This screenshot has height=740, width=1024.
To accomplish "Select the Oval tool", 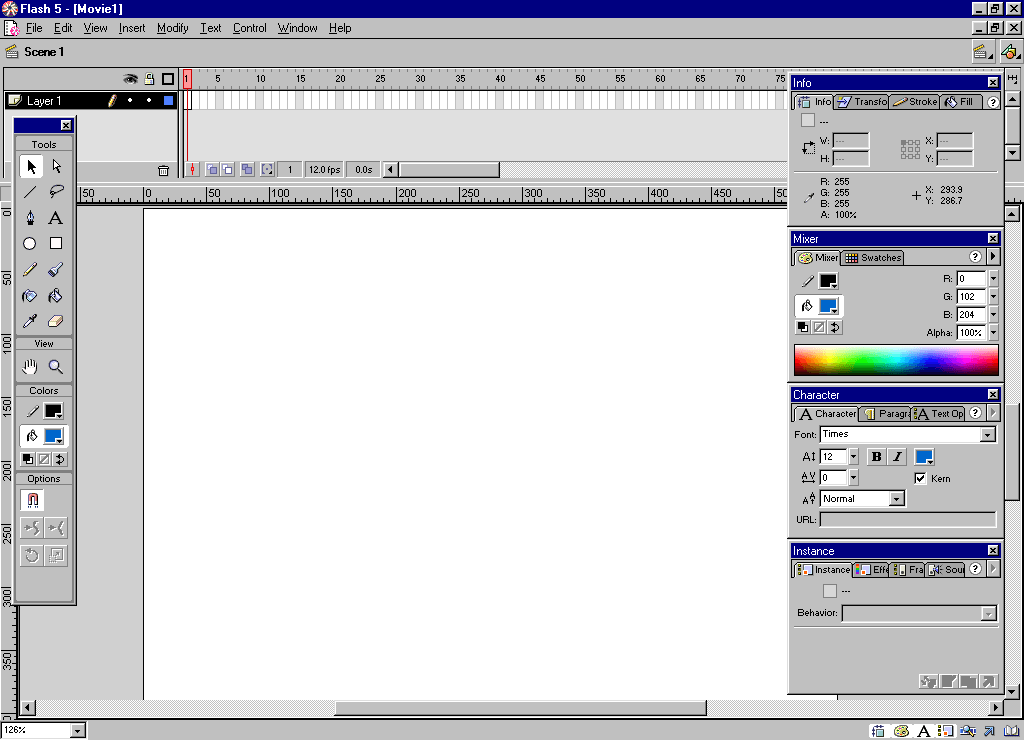I will [x=30, y=243].
